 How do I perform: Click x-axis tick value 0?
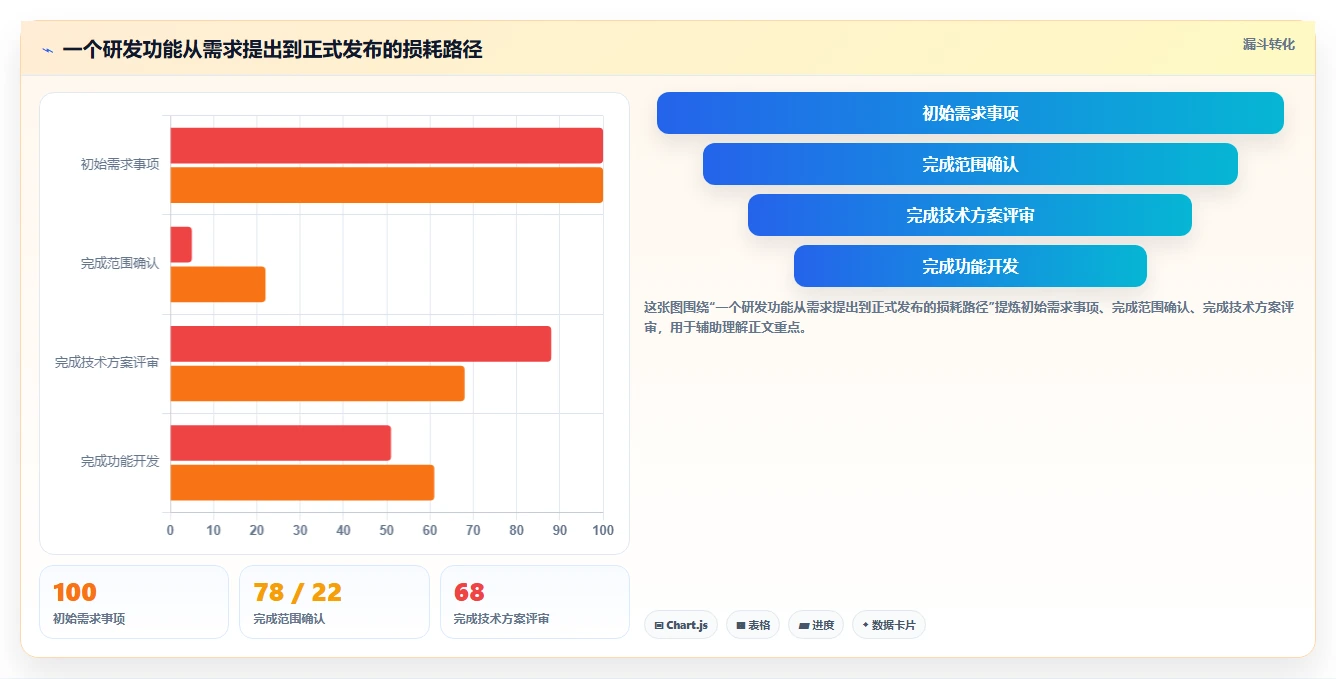click(x=170, y=530)
